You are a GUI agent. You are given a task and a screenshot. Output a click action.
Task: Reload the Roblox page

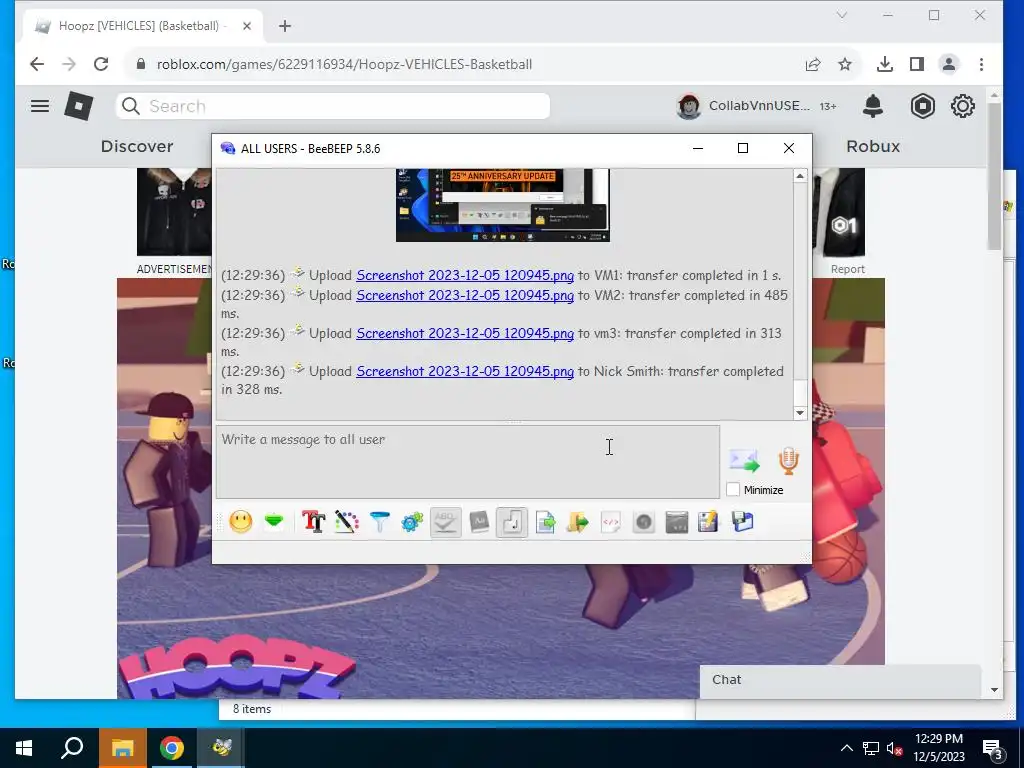click(x=101, y=64)
